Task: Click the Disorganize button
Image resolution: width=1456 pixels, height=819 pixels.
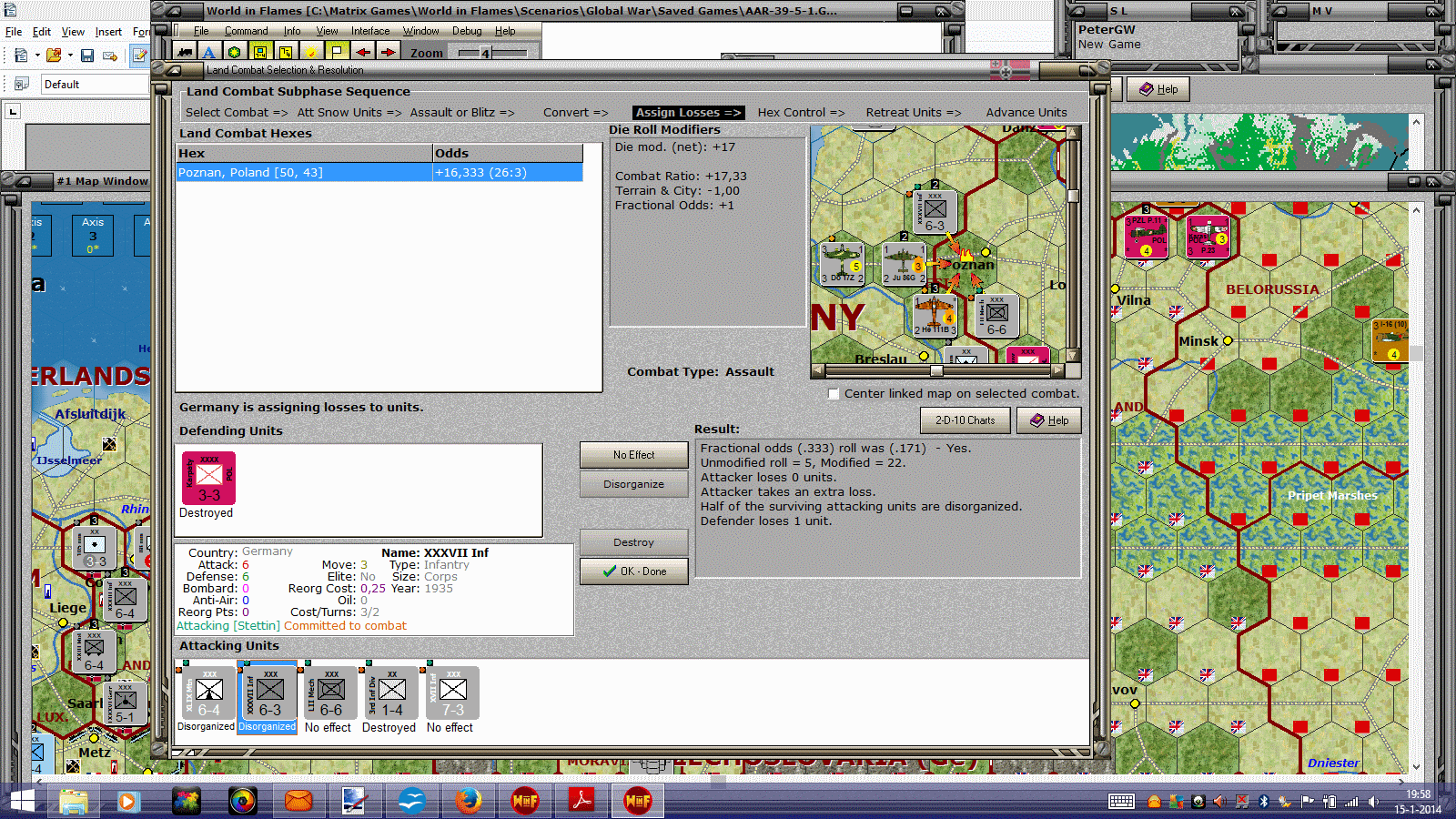Action: [633, 484]
